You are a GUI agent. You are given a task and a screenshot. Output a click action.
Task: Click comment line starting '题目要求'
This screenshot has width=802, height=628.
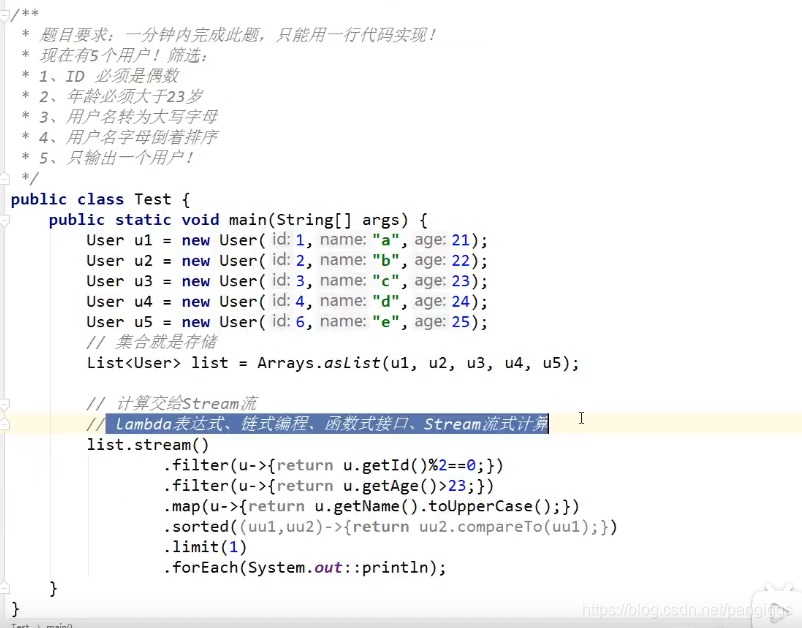(x=238, y=35)
